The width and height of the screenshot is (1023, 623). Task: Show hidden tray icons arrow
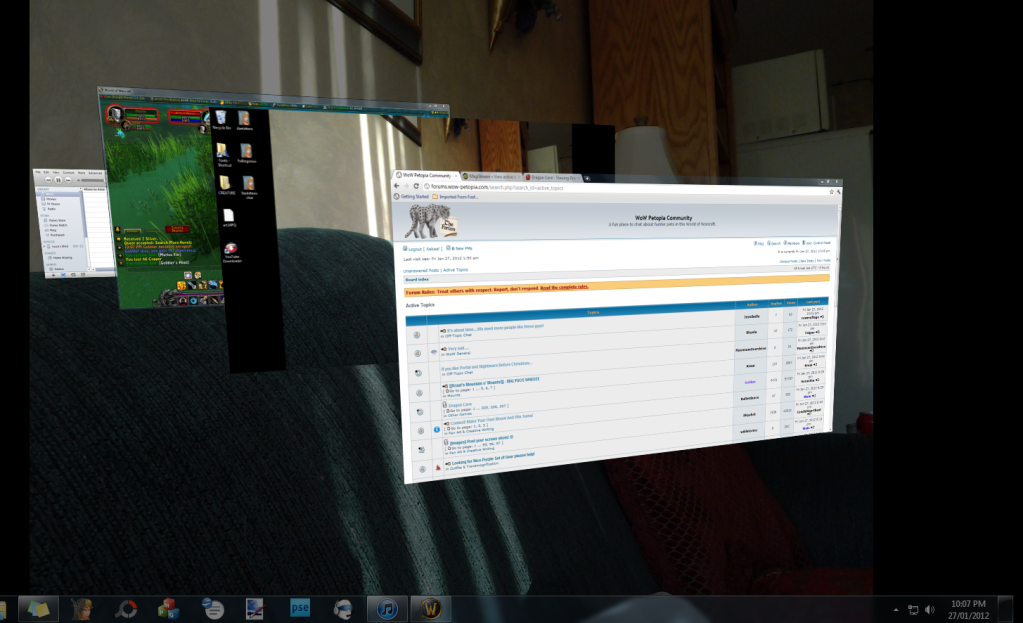[896, 610]
